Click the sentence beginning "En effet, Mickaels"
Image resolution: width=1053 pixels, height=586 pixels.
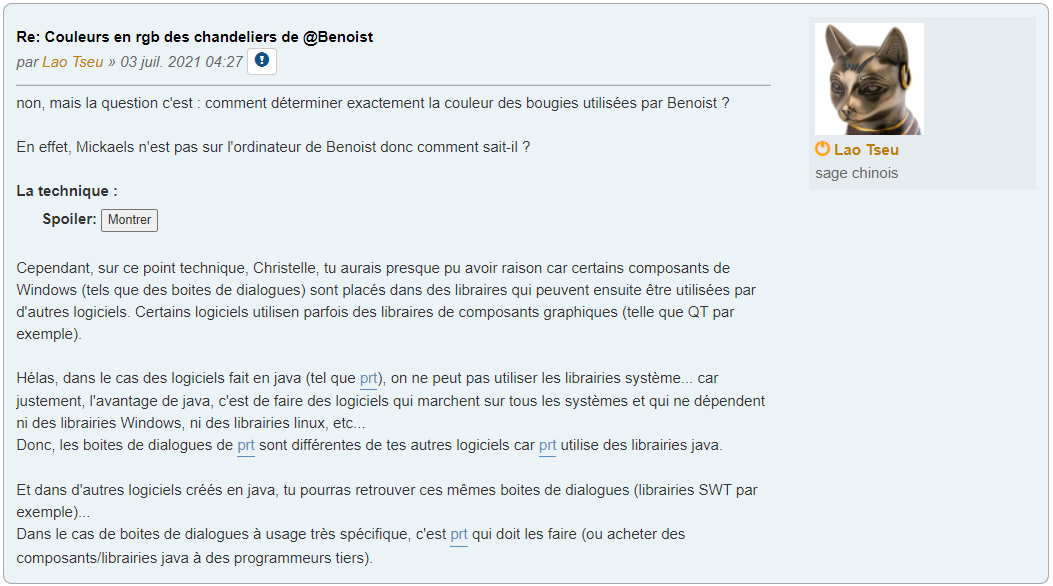(x=273, y=147)
